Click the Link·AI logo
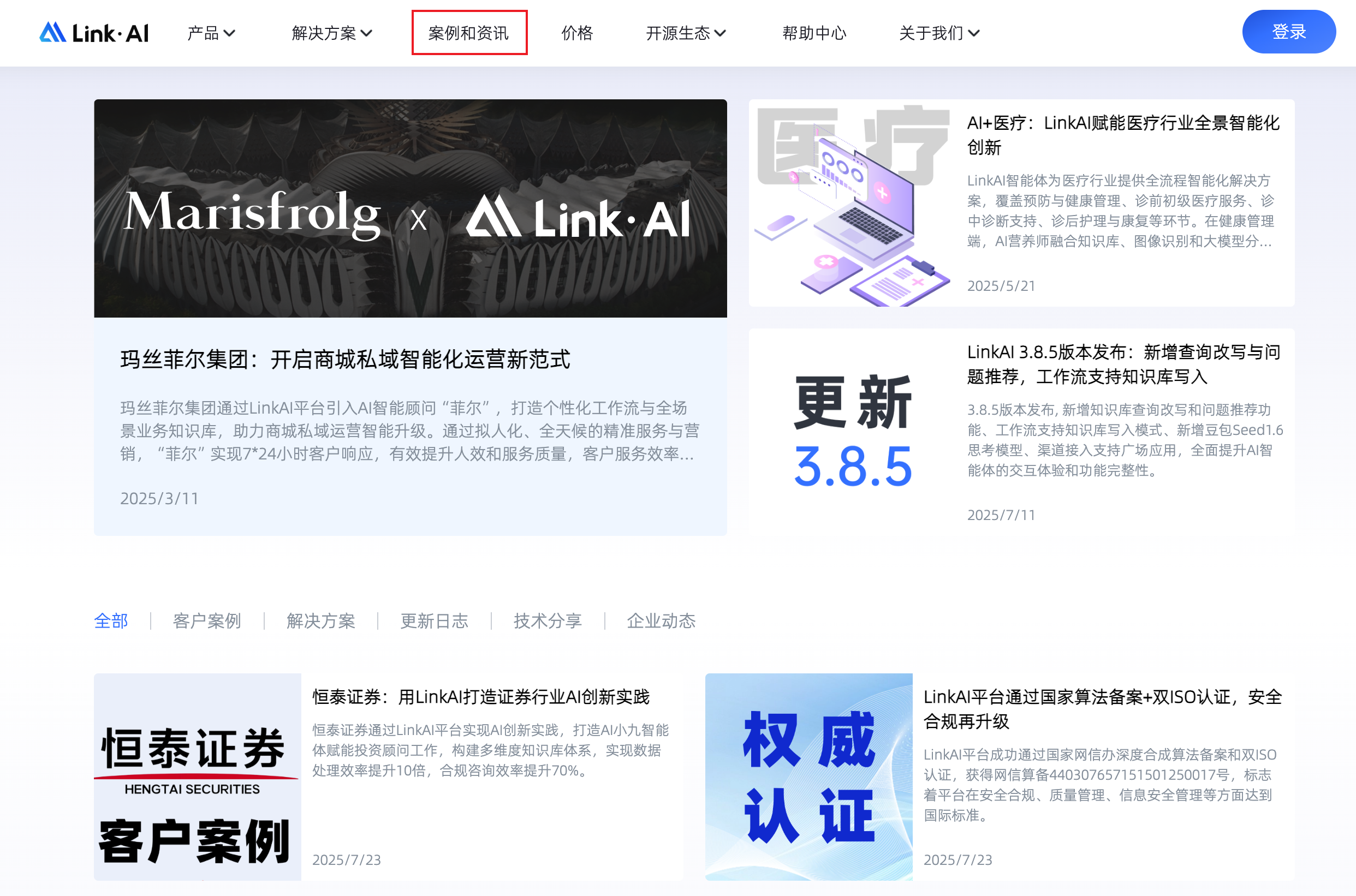 click(x=94, y=33)
